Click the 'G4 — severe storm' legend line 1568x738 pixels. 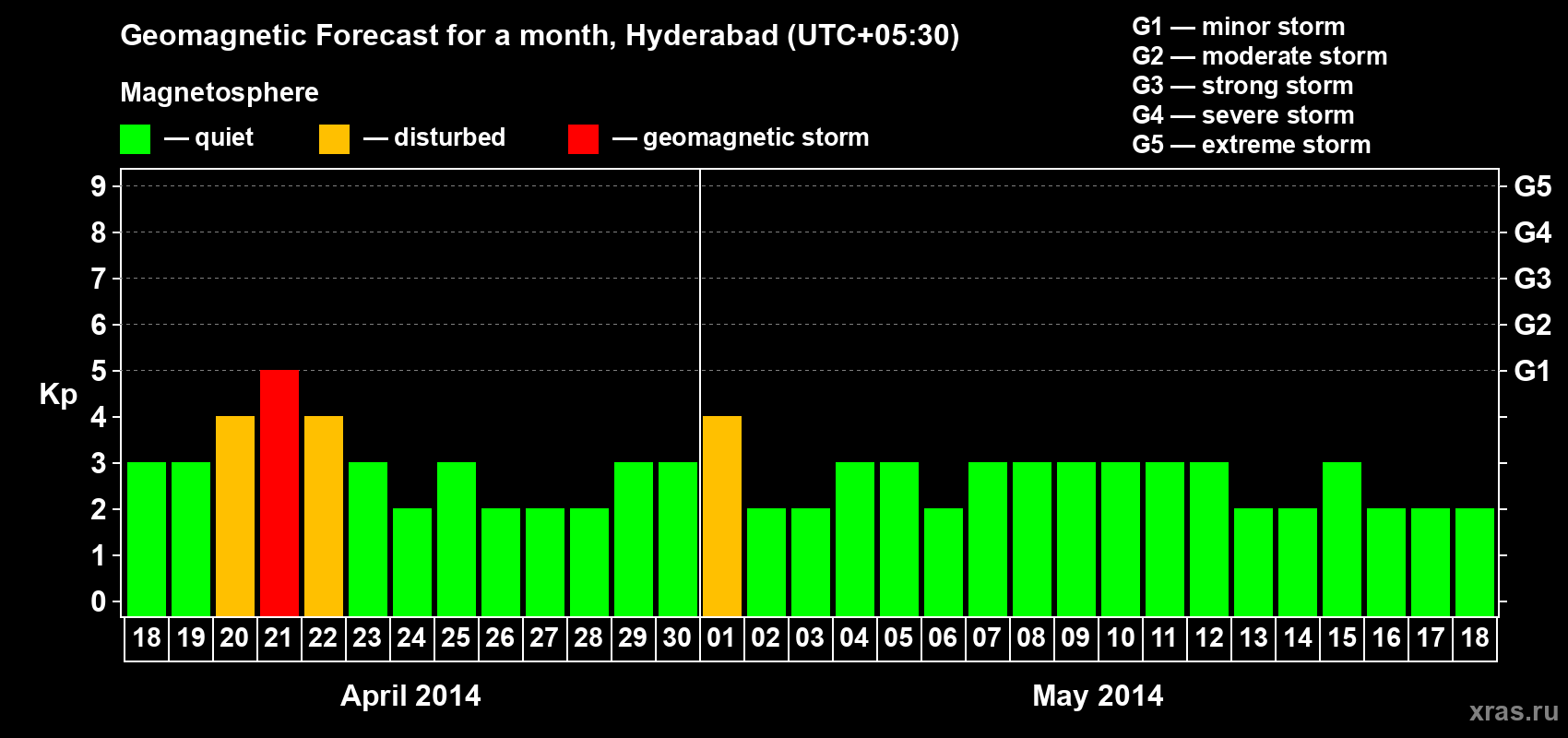1243,115
